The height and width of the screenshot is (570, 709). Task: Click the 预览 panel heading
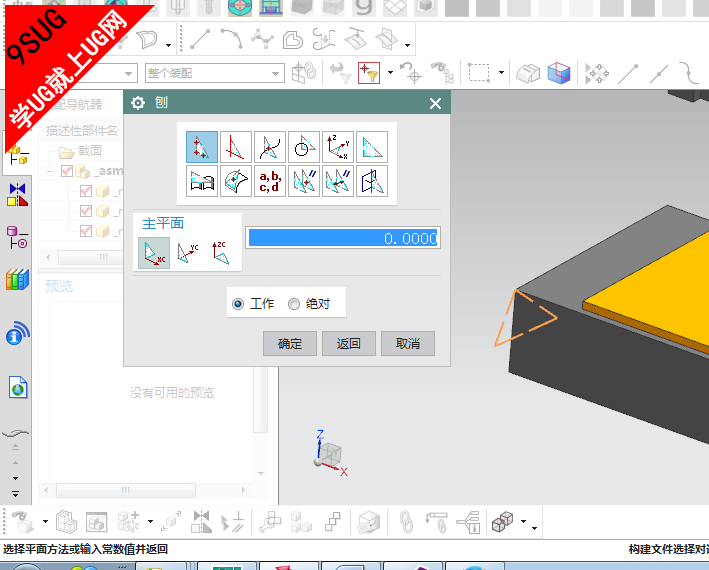(59, 286)
